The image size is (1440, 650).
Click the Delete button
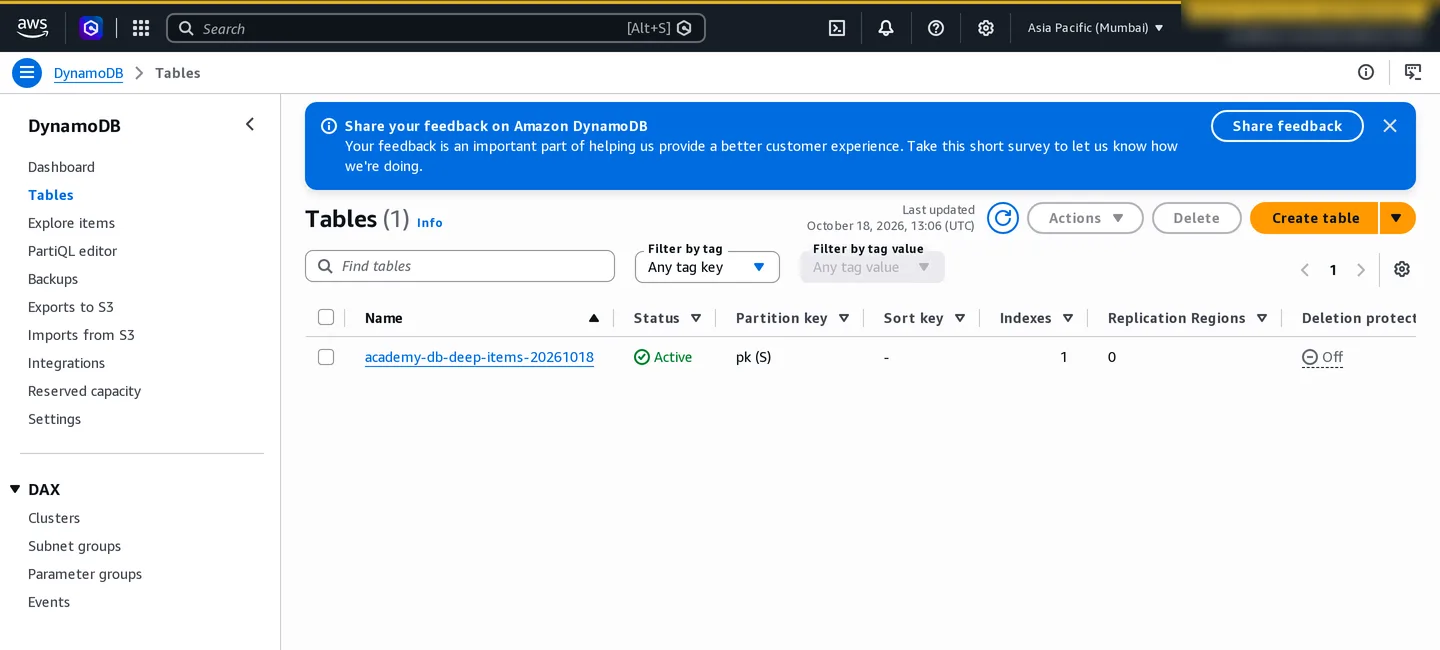(x=1196, y=218)
